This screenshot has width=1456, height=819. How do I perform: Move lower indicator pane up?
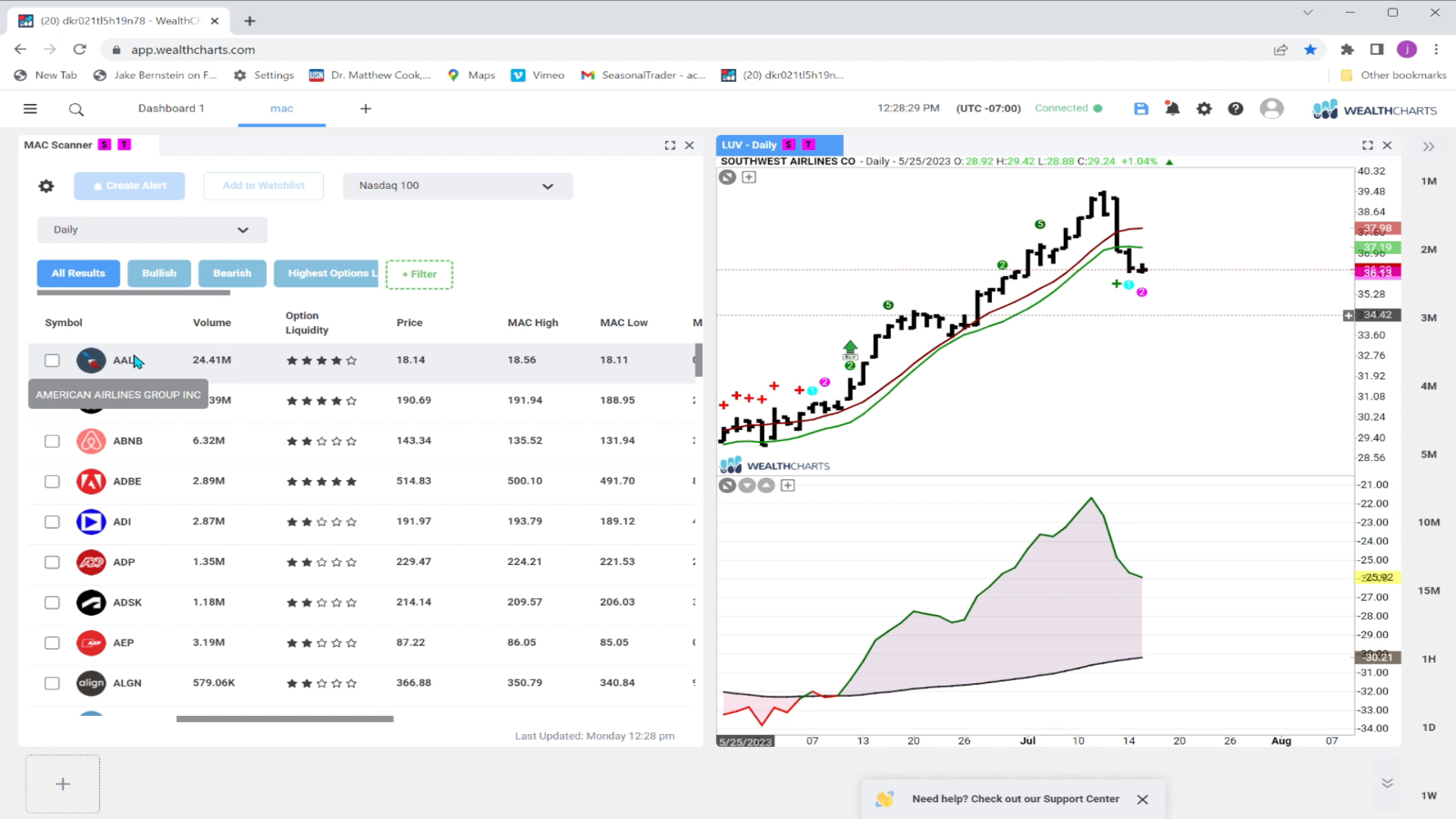[x=767, y=485]
